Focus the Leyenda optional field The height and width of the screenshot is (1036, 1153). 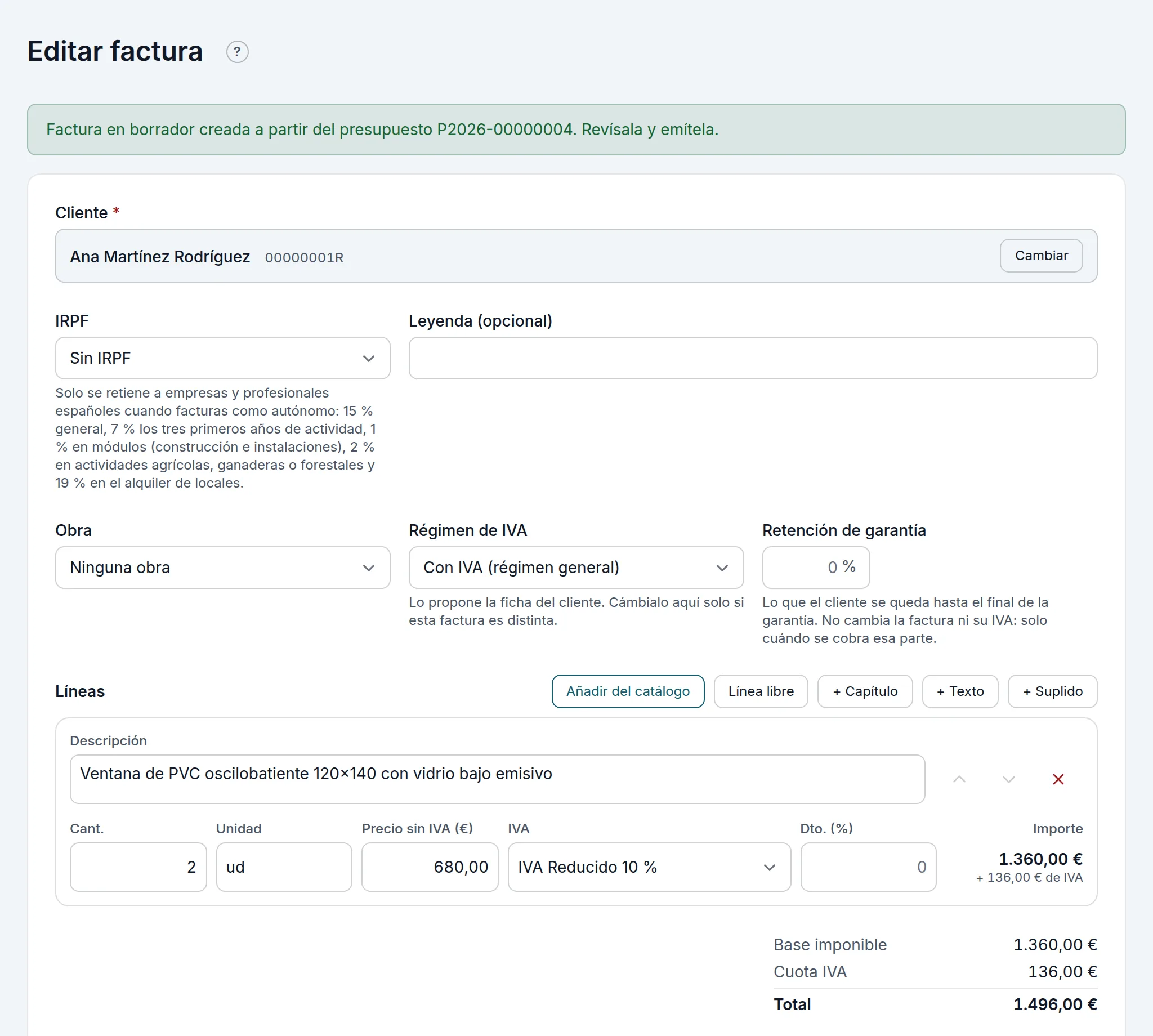[x=752, y=358]
